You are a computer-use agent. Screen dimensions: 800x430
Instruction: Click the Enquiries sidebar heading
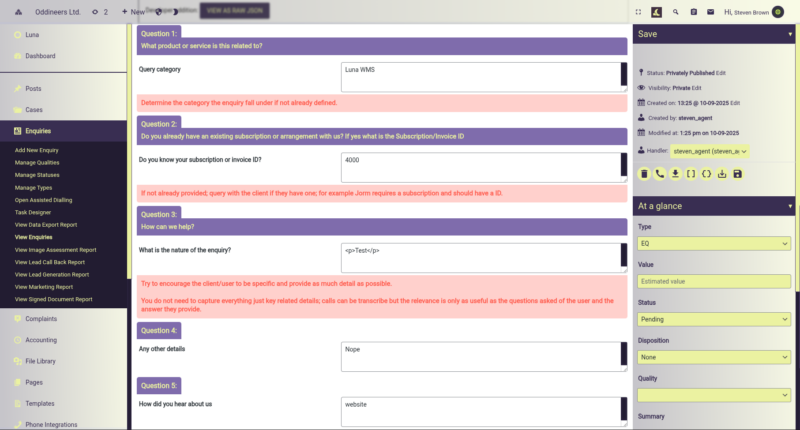(38, 131)
